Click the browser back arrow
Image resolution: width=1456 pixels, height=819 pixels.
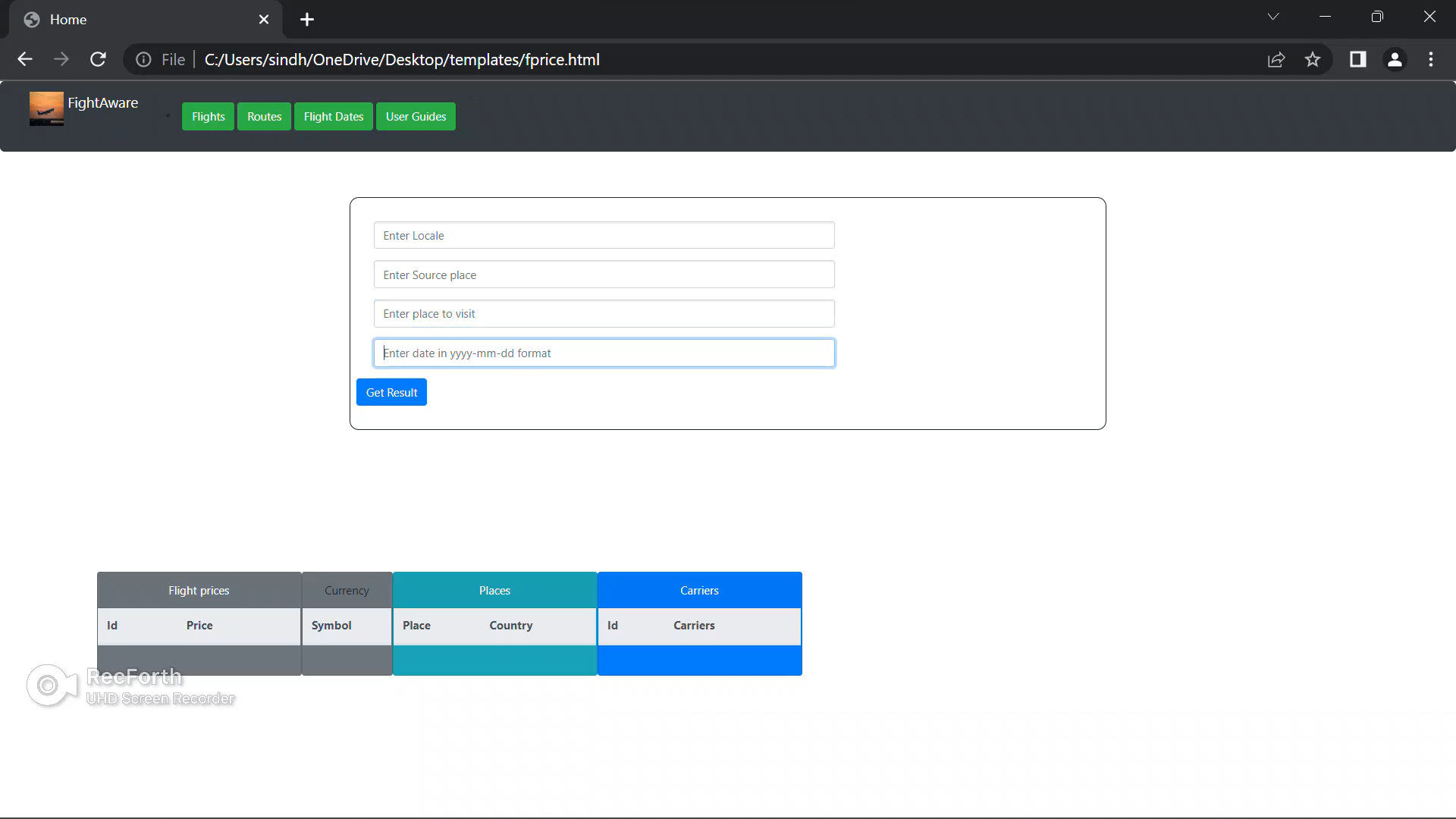(x=25, y=59)
